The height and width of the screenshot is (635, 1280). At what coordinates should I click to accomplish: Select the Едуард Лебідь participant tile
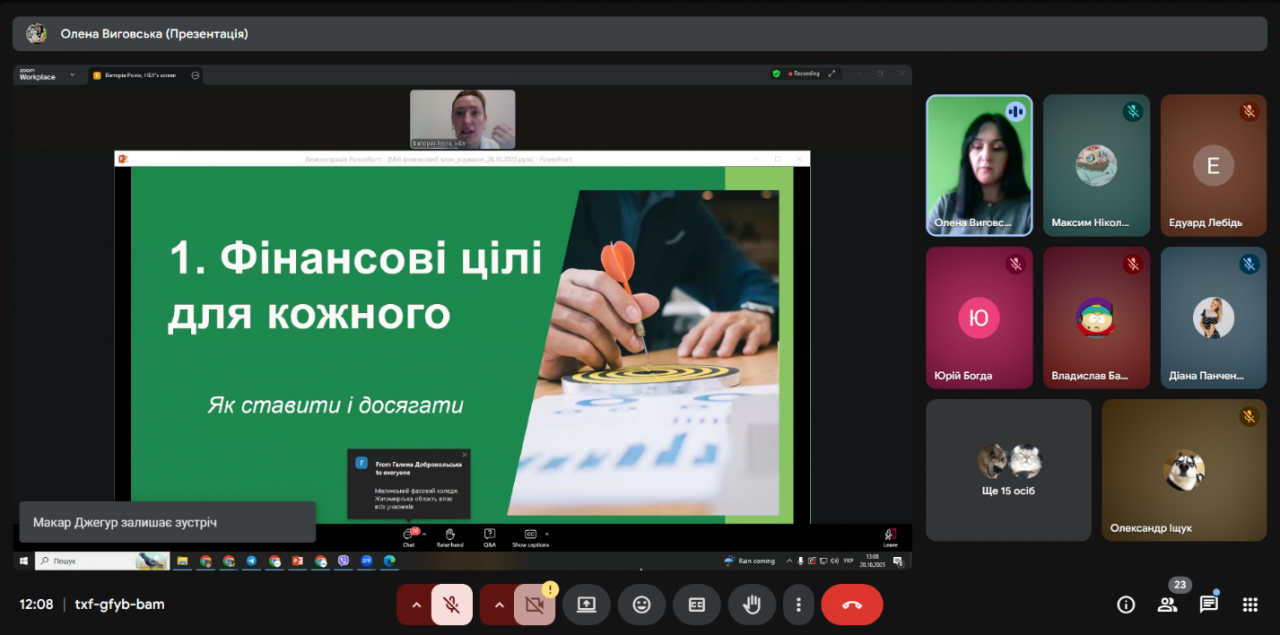coord(1212,165)
